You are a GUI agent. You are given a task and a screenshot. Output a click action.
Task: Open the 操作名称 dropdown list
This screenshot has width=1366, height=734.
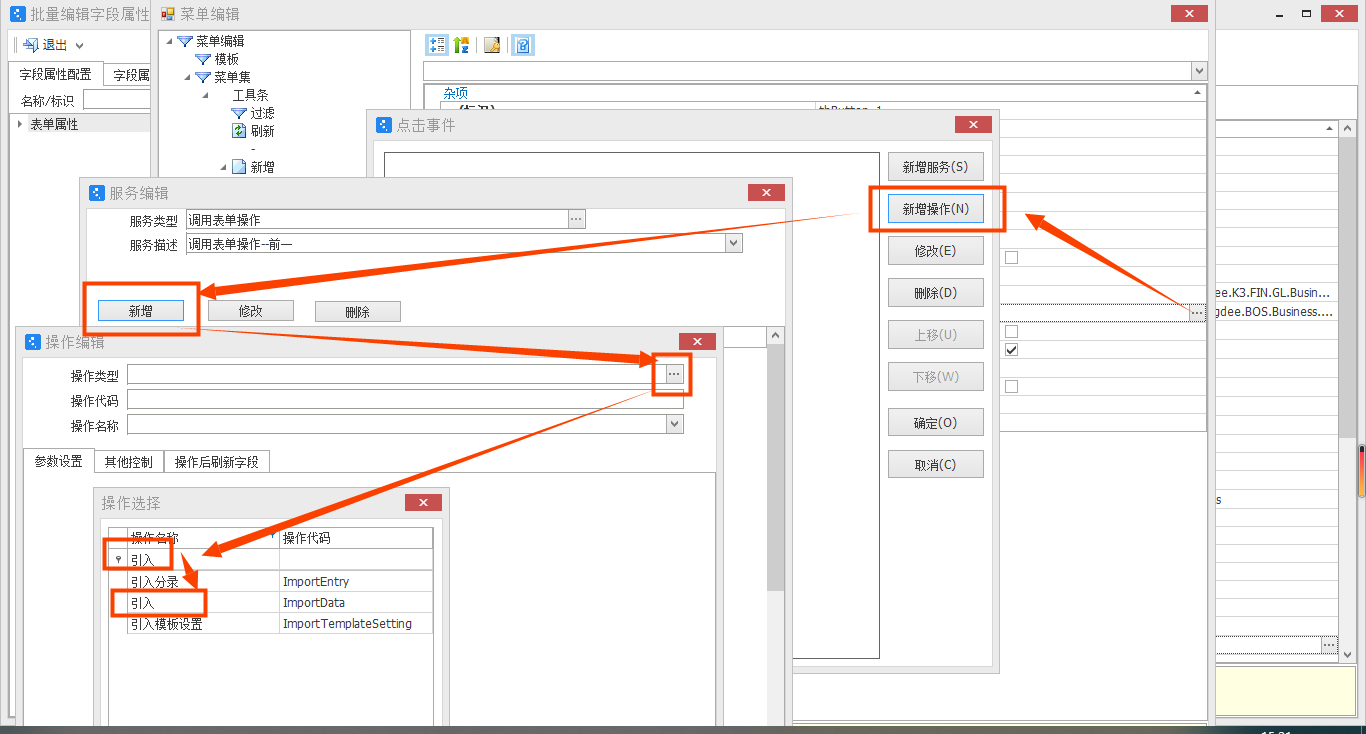click(675, 425)
